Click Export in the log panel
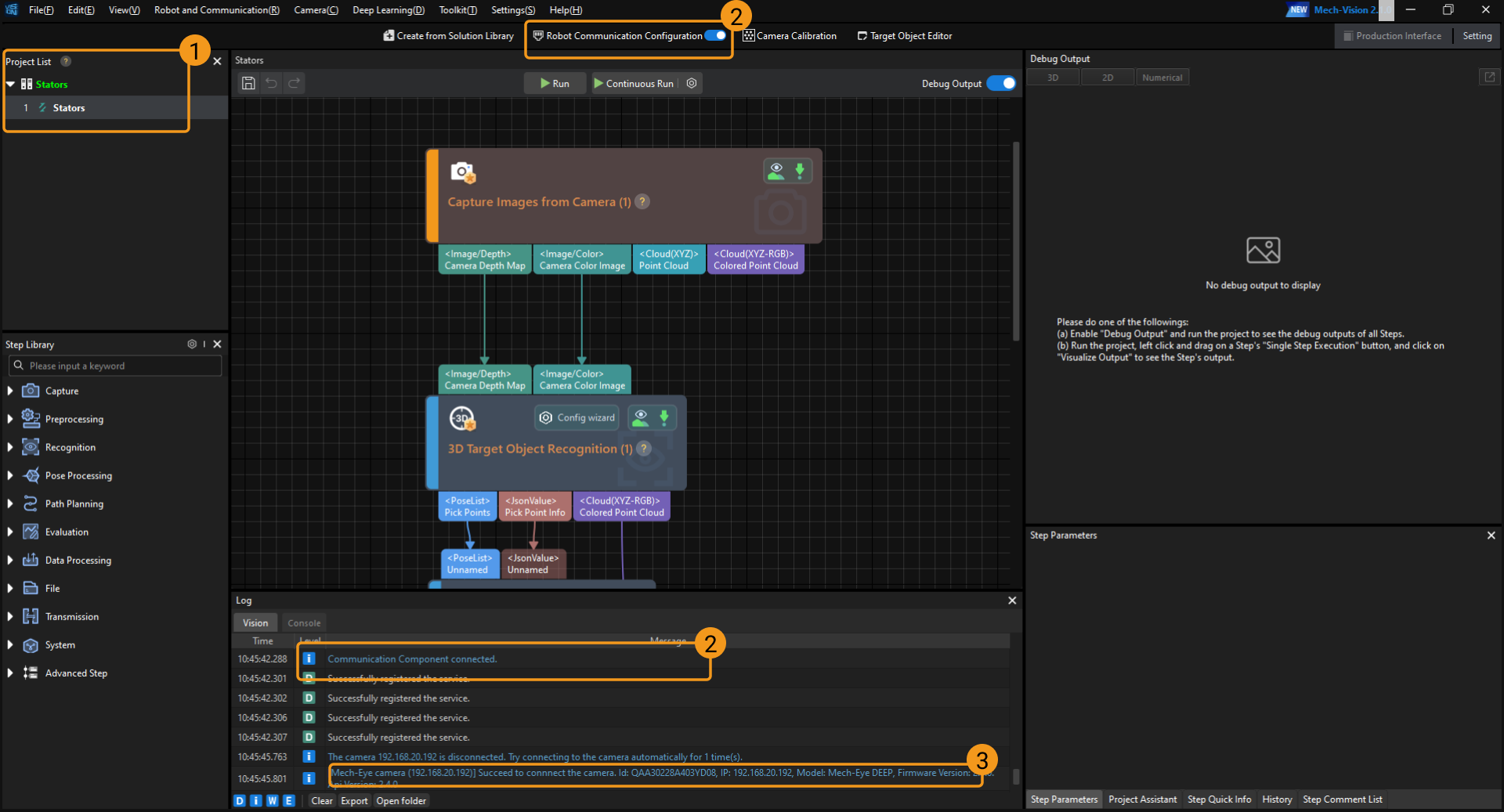Viewport: 1504px width, 812px height. tap(354, 800)
